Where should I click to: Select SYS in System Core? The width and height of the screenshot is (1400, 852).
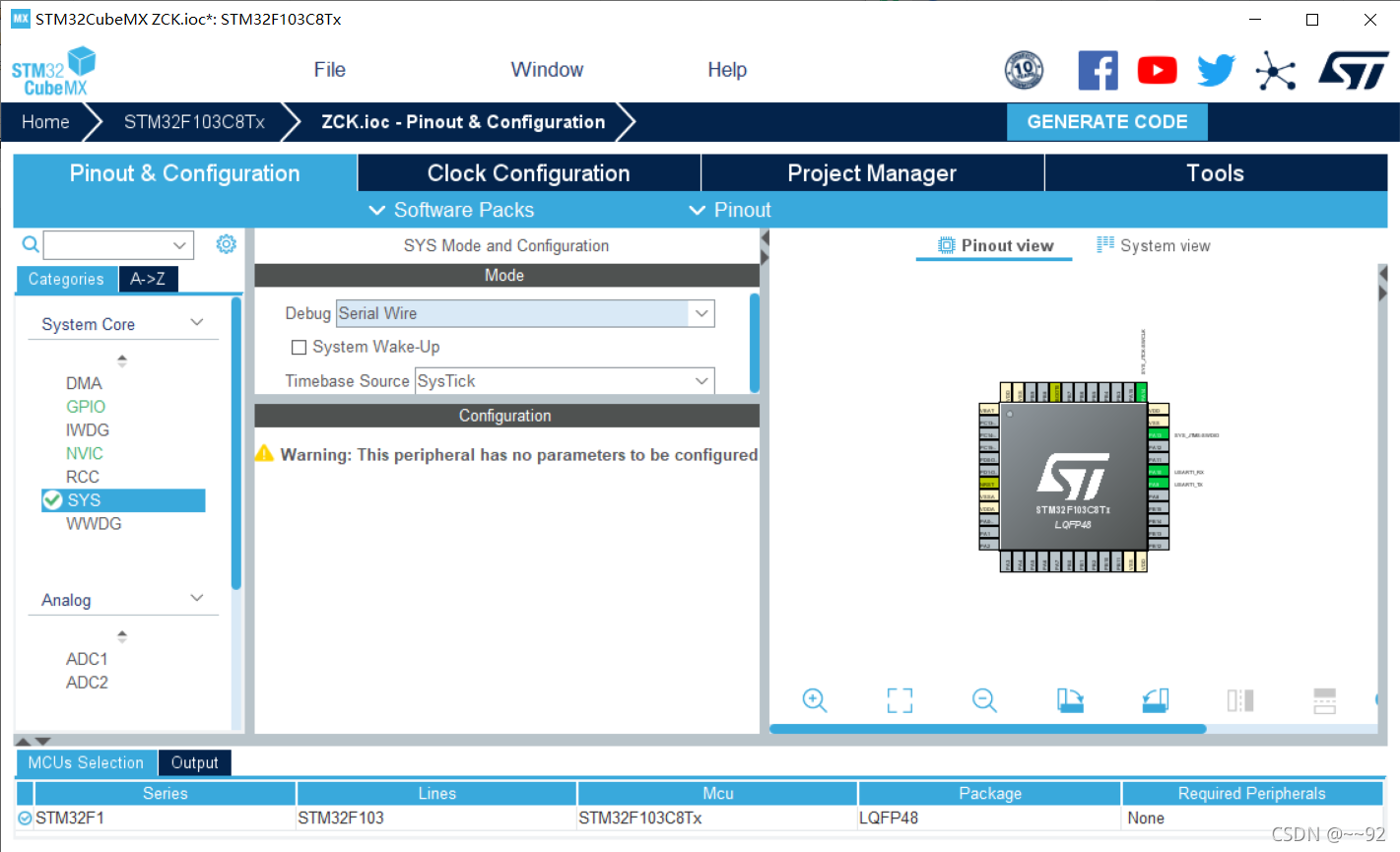123,500
